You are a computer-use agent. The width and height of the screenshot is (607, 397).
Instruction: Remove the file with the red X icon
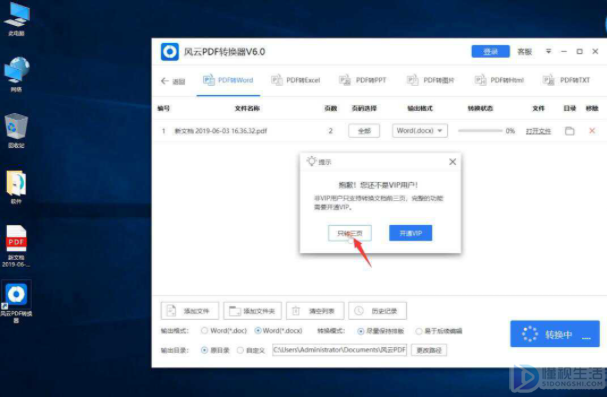pos(592,131)
